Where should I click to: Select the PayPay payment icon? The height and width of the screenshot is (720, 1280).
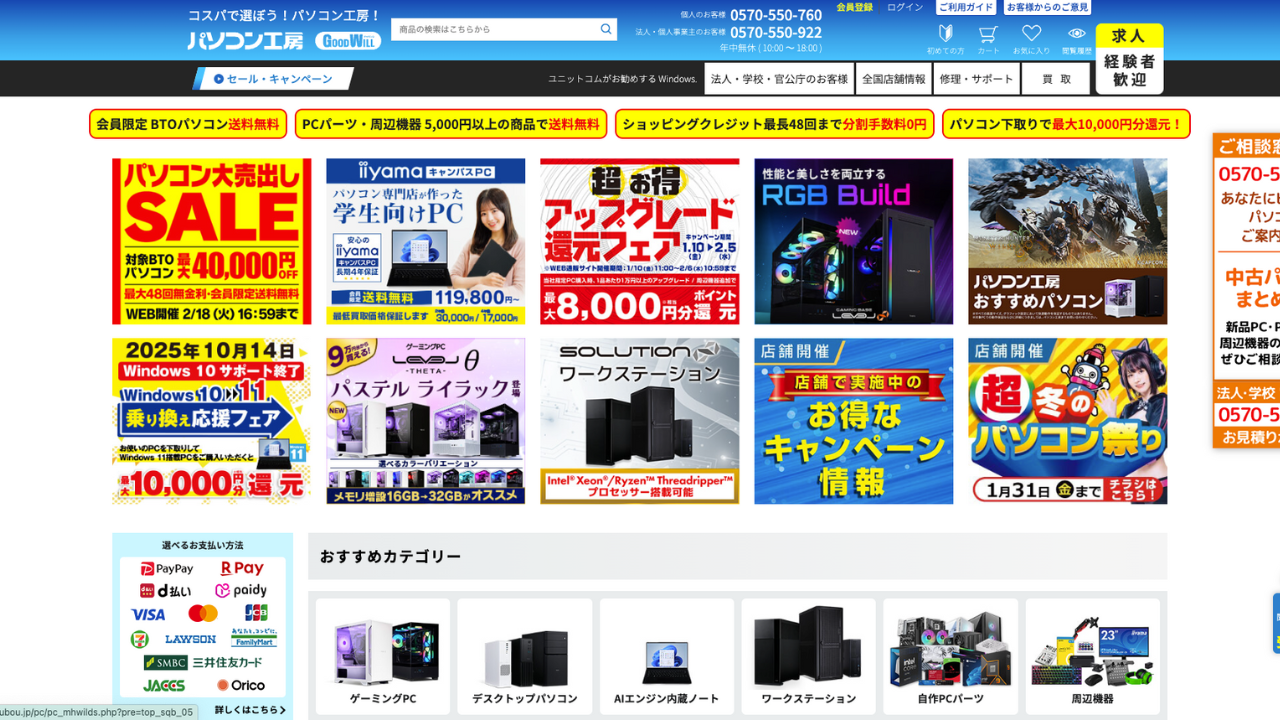[166, 568]
